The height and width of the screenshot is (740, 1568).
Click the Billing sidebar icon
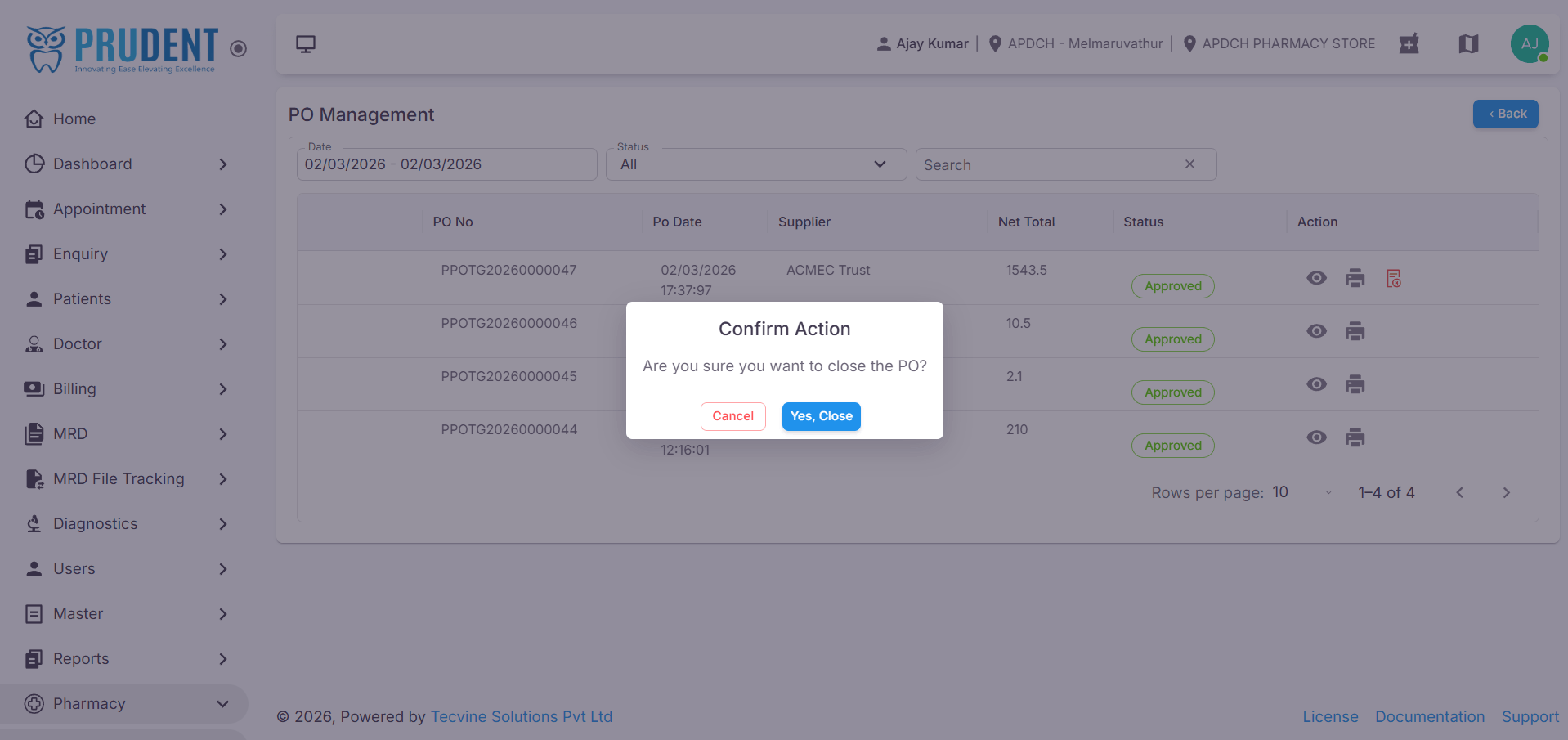point(34,389)
